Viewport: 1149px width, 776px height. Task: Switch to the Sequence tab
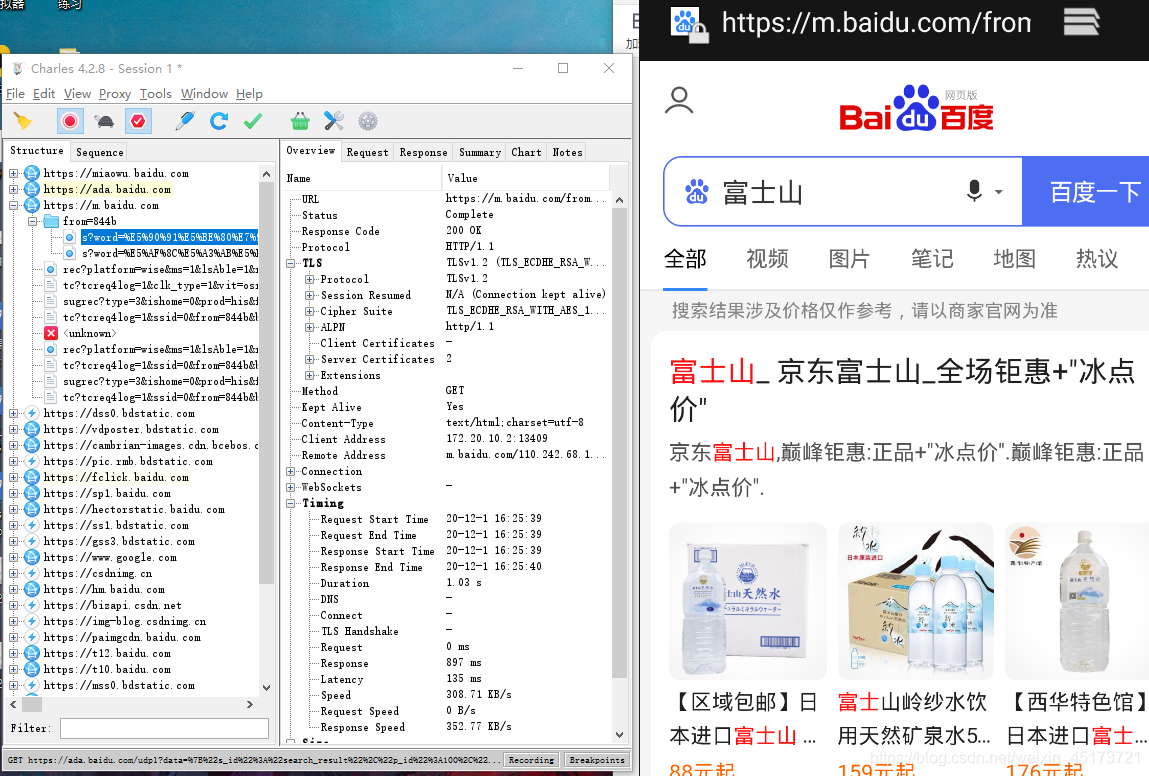pos(98,152)
